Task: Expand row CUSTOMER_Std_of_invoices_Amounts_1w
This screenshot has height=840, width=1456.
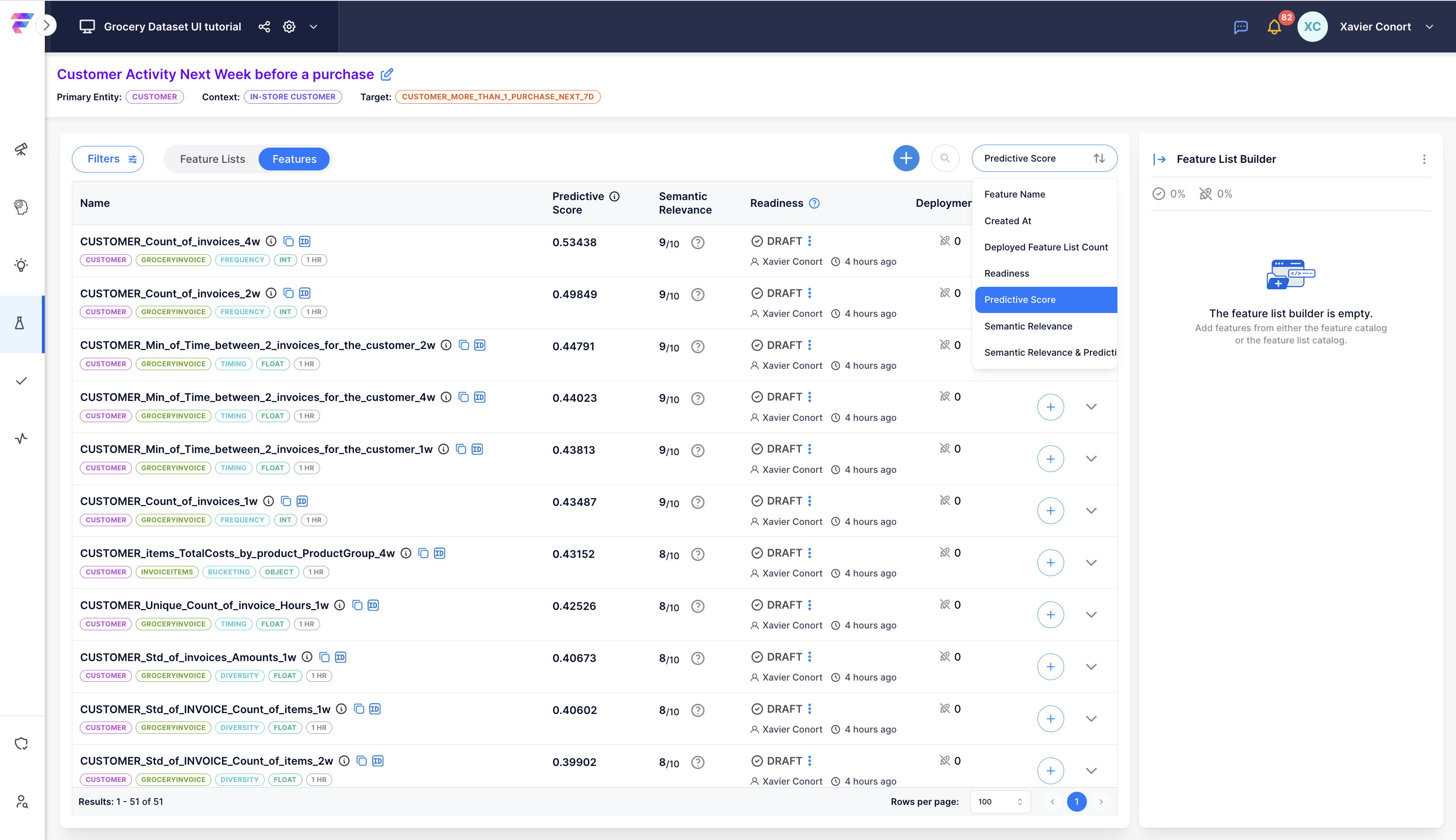Action: [1091, 666]
